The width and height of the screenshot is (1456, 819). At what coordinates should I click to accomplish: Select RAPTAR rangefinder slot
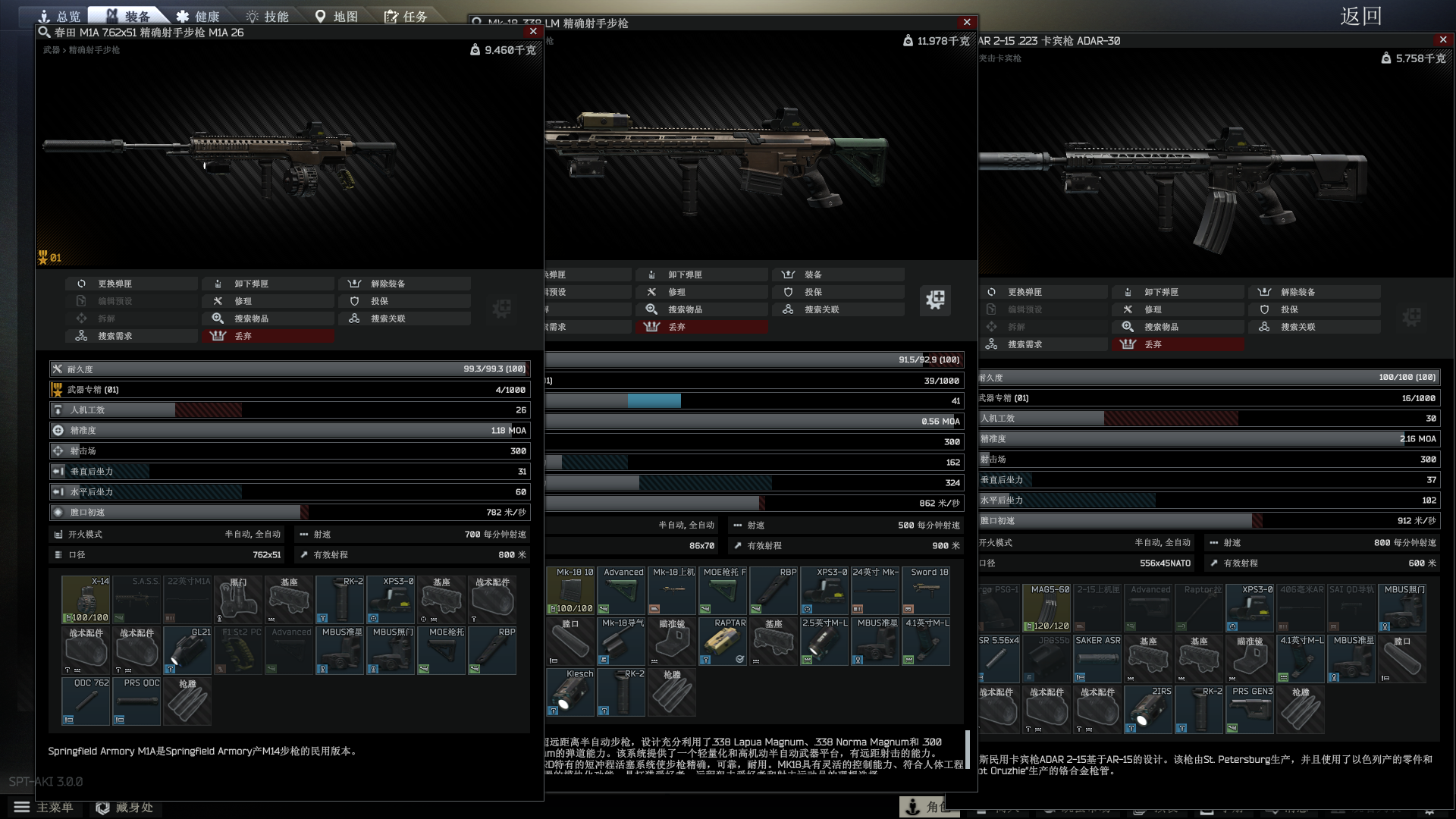click(x=723, y=642)
